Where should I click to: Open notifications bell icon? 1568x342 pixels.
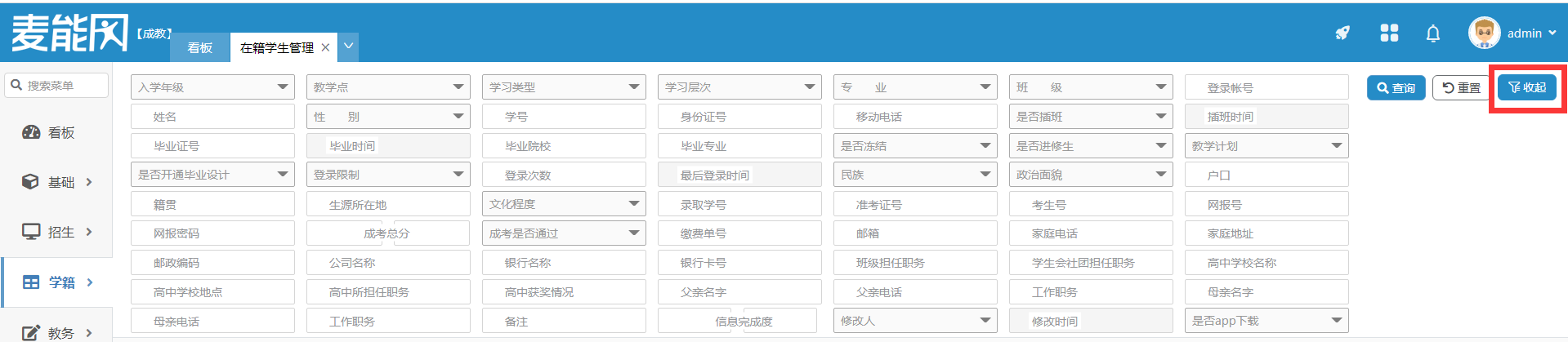[1433, 33]
